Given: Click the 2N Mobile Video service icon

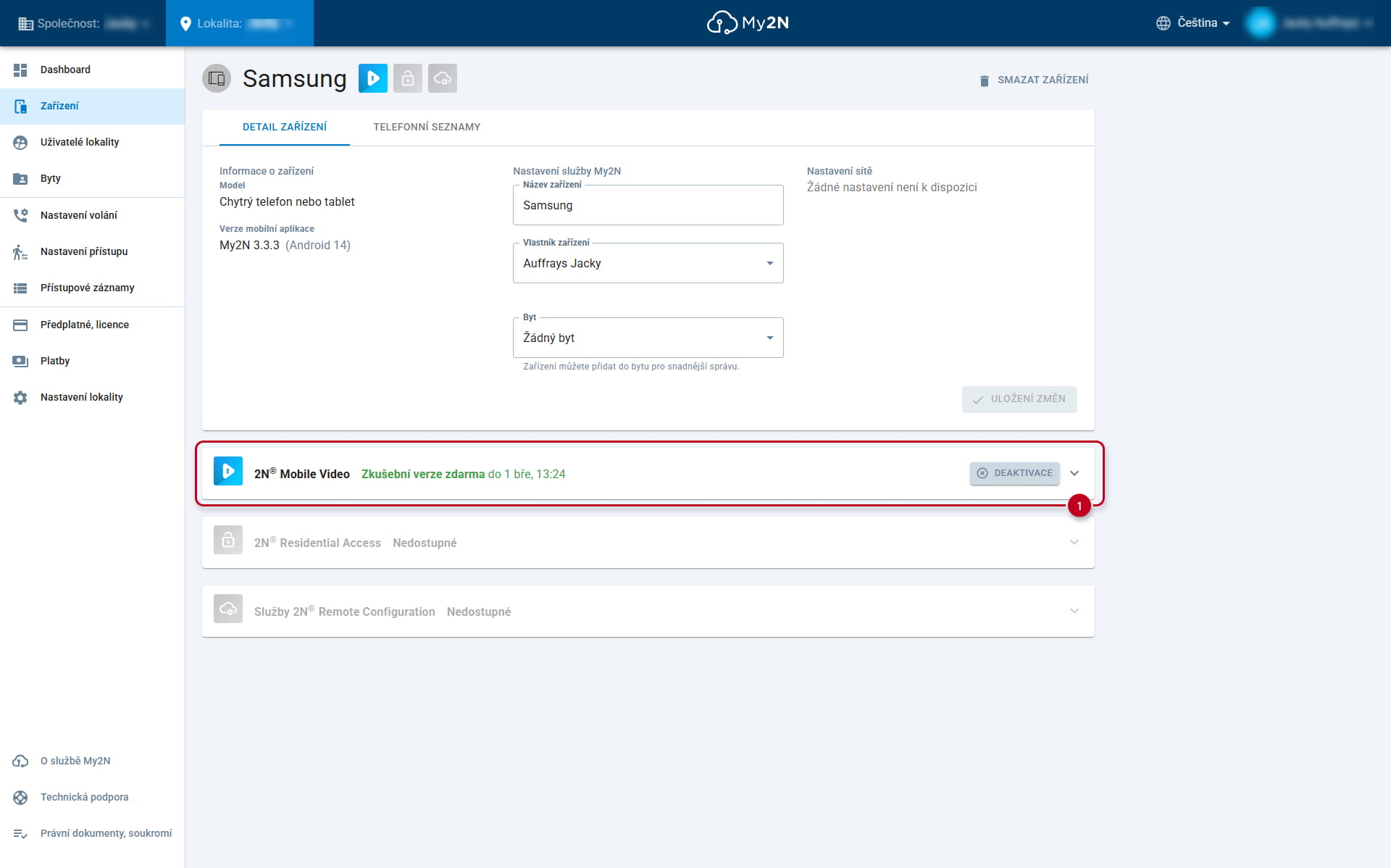Looking at the screenshot, I should click(228, 471).
